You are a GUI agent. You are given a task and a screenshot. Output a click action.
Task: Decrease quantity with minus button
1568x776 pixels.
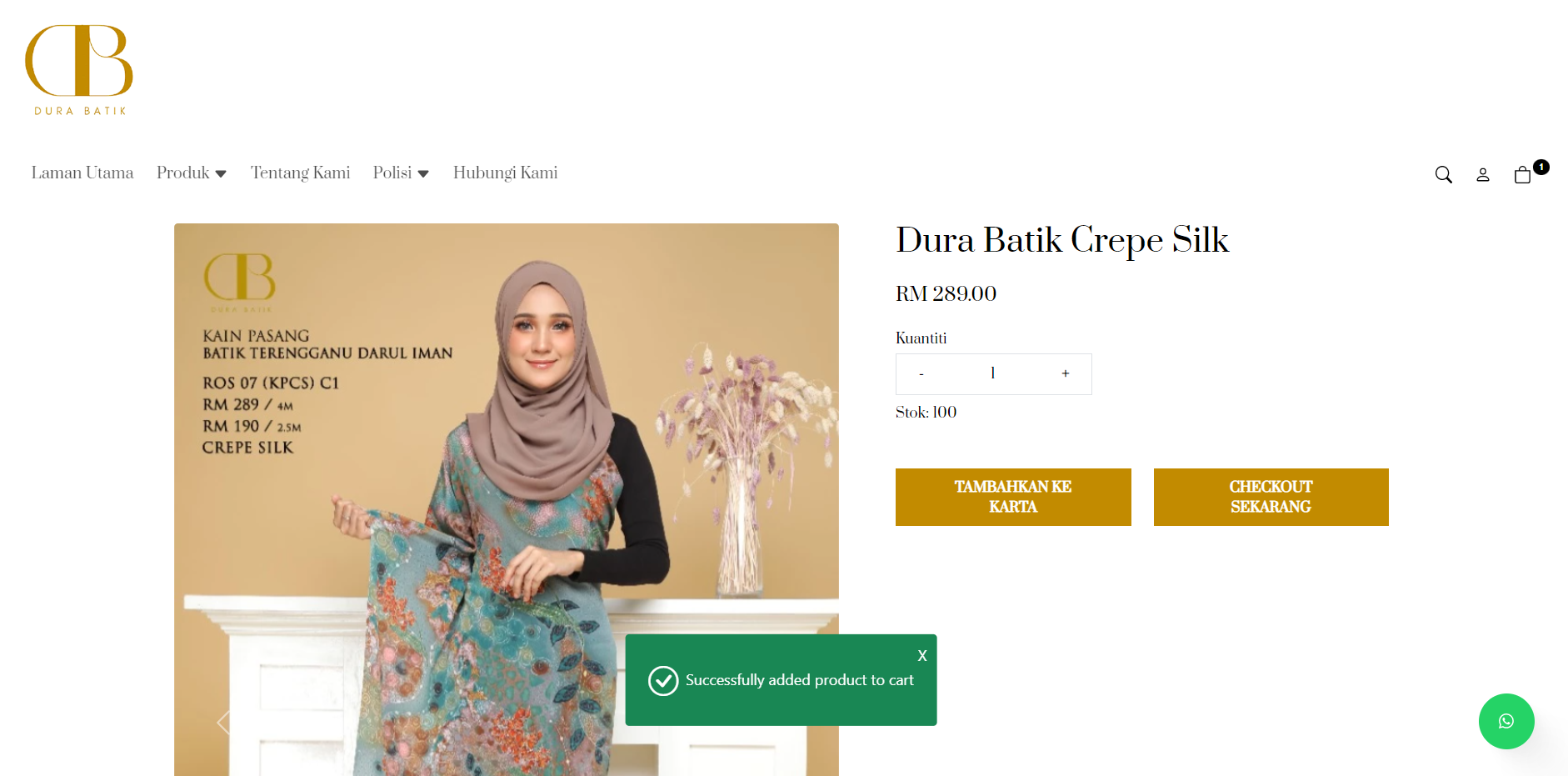(x=921, y=373)
